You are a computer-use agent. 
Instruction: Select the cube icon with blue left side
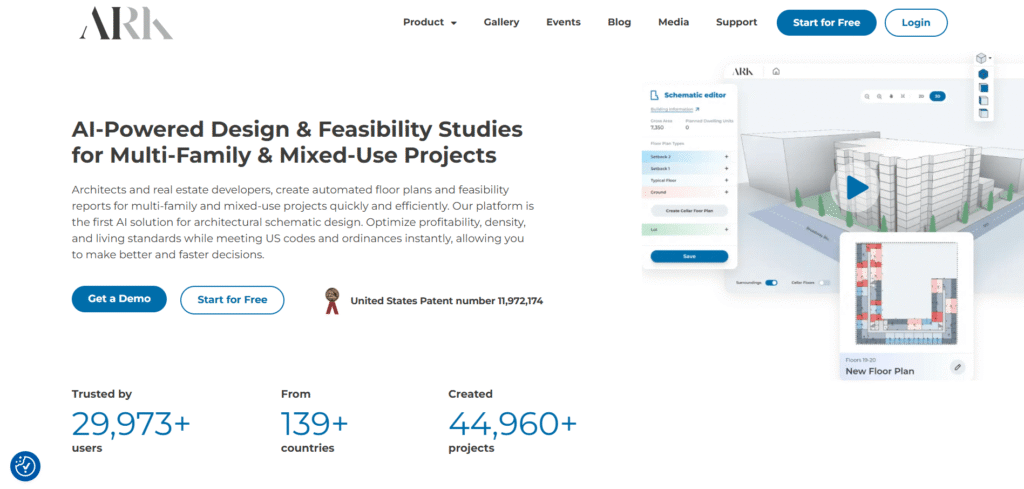click(984, 101)
